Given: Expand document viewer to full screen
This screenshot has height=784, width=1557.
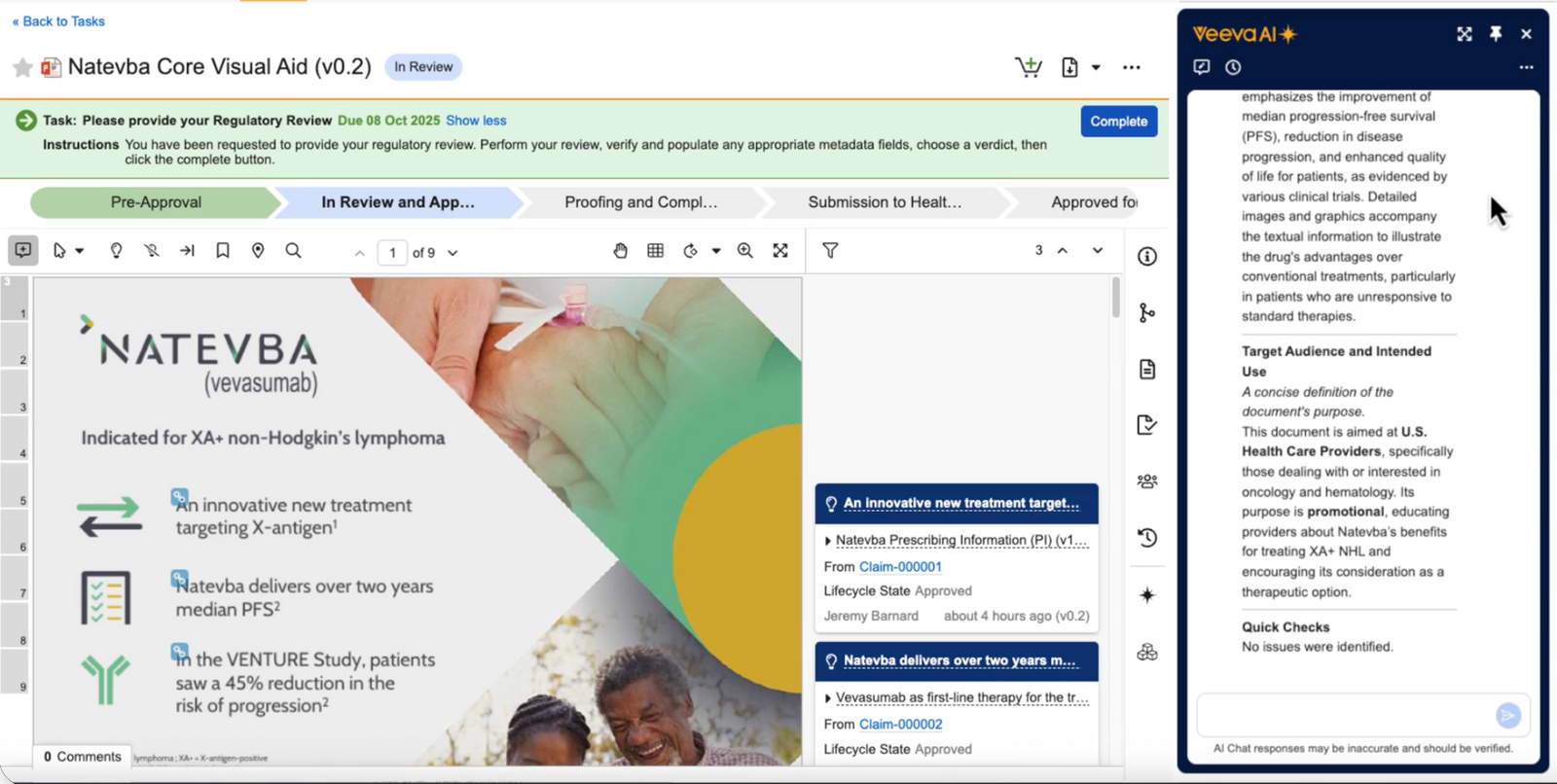Looking at the screenshot, I should 780,251.
